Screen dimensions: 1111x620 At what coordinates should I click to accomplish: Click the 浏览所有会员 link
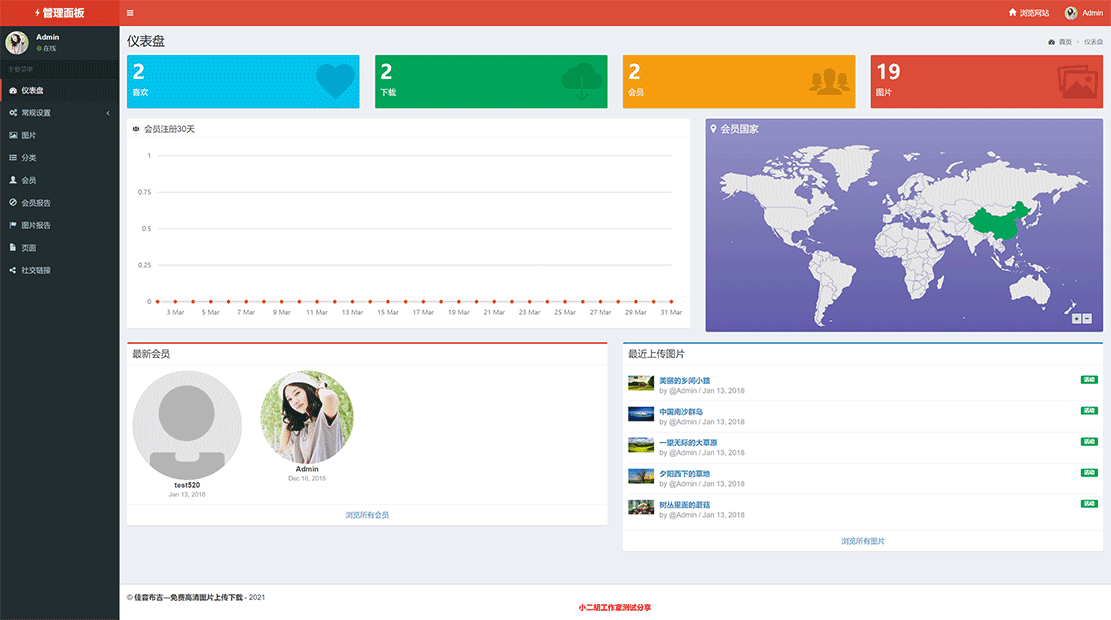pyautogui.click(x=367, y=515)
